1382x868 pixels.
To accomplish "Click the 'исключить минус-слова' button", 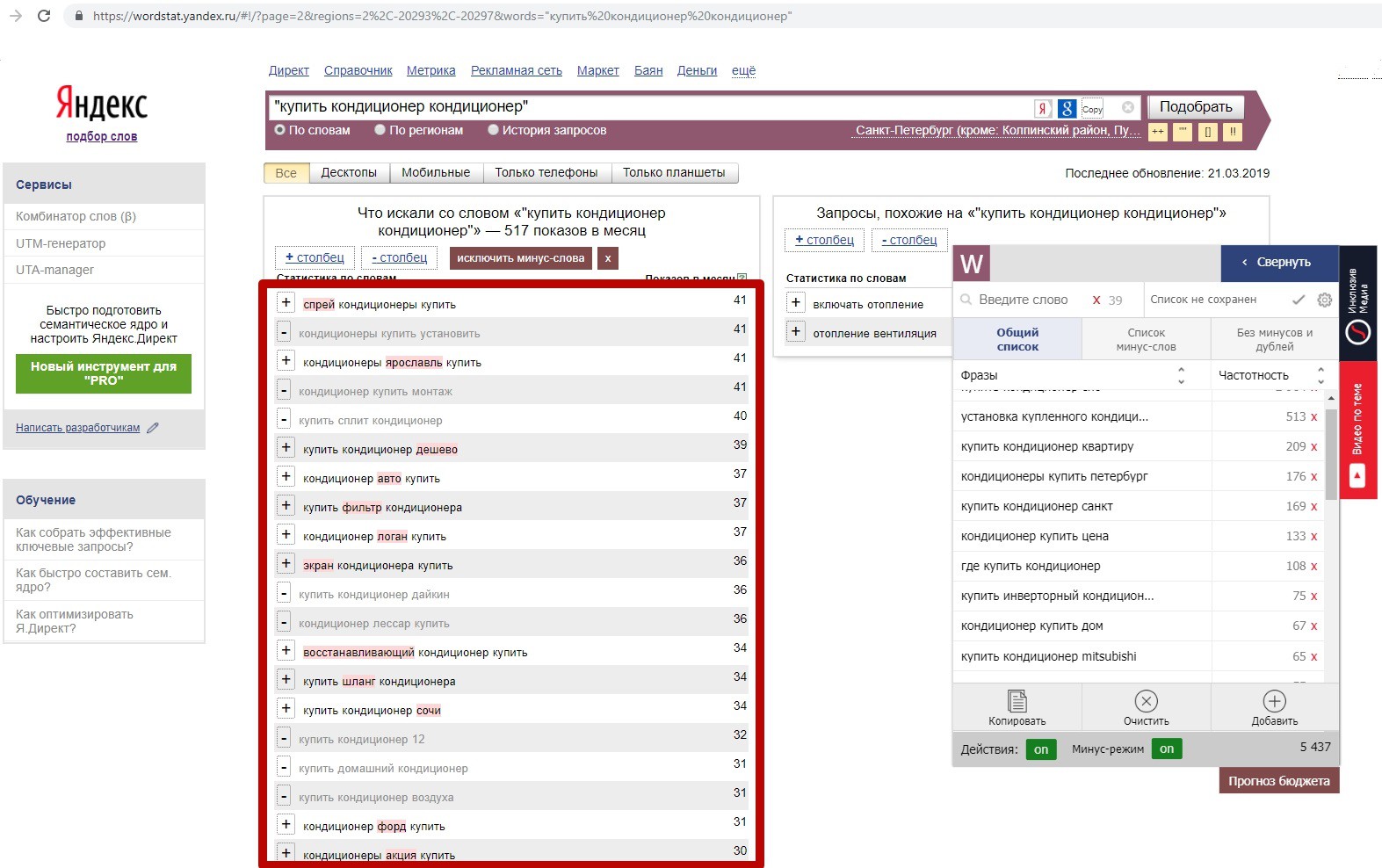I will [x=520, y=258].
